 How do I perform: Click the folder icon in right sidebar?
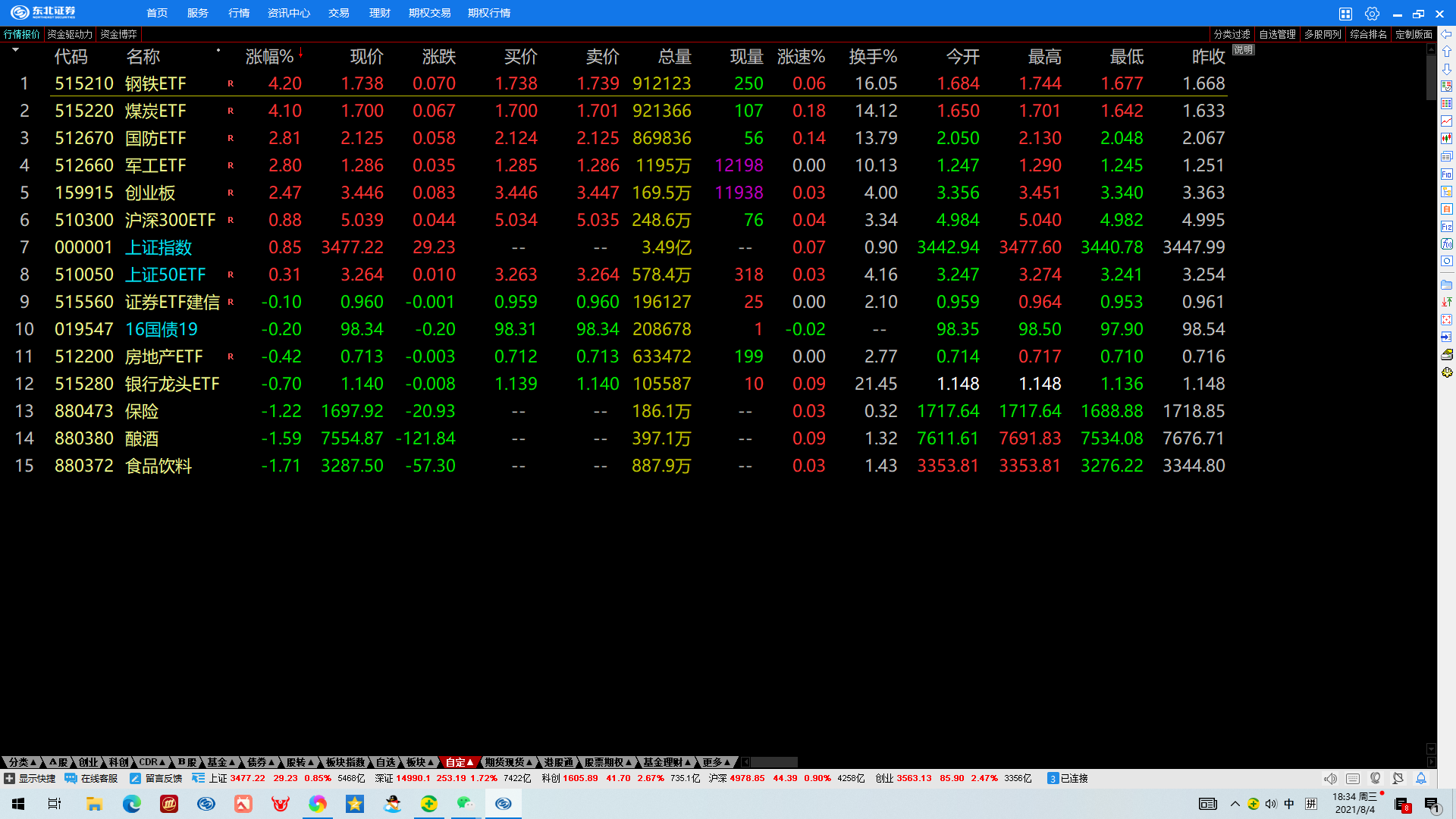tap(1447, 285)
